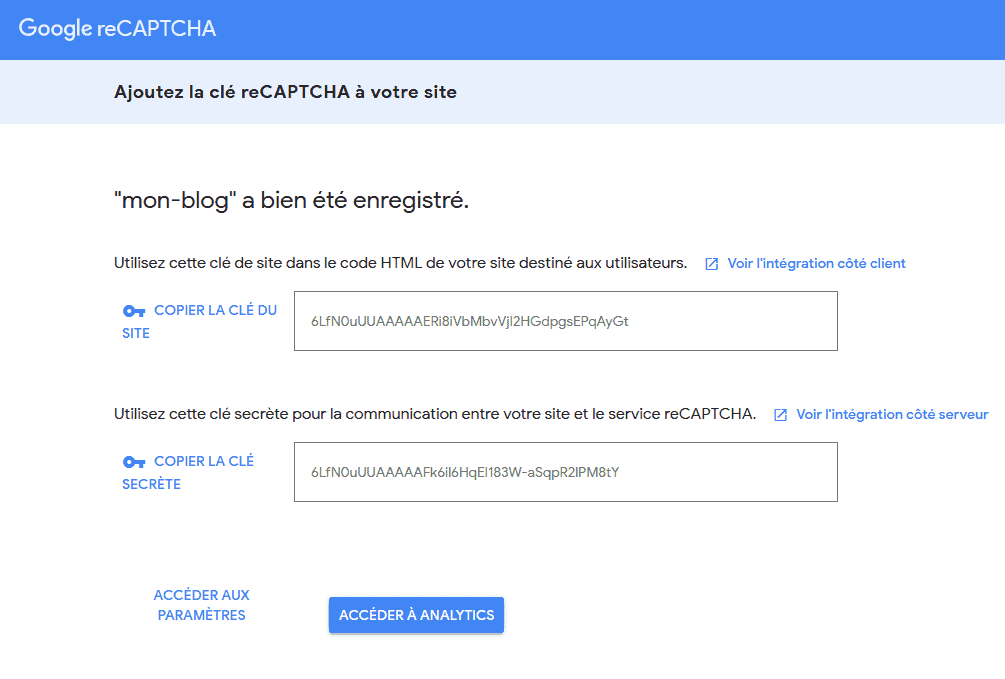Click the Google reCAPTCHA logo
The image size is (1005, 679).
(117, 28)
